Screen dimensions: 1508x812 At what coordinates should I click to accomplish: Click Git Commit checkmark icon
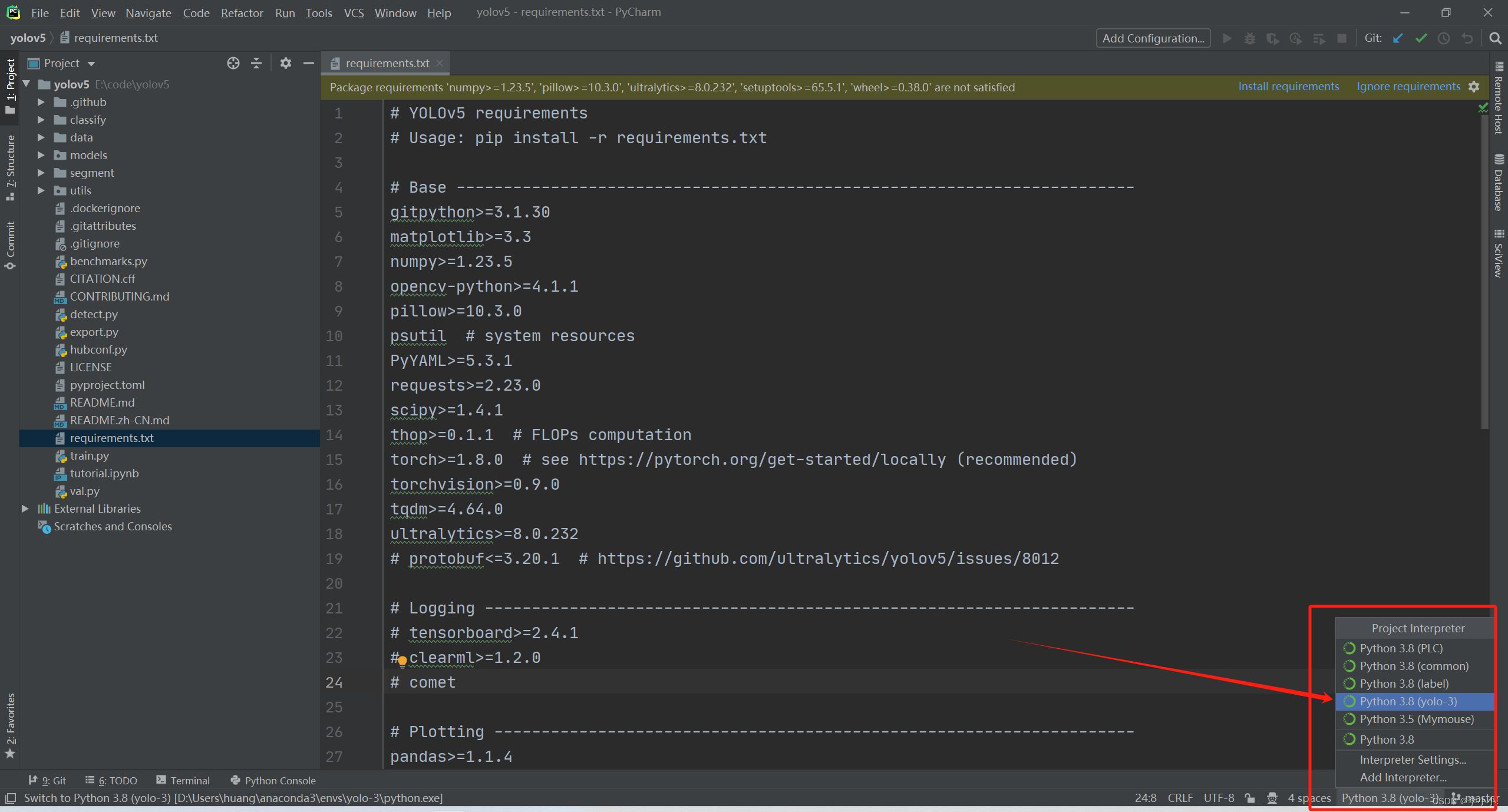point(1421,38)
